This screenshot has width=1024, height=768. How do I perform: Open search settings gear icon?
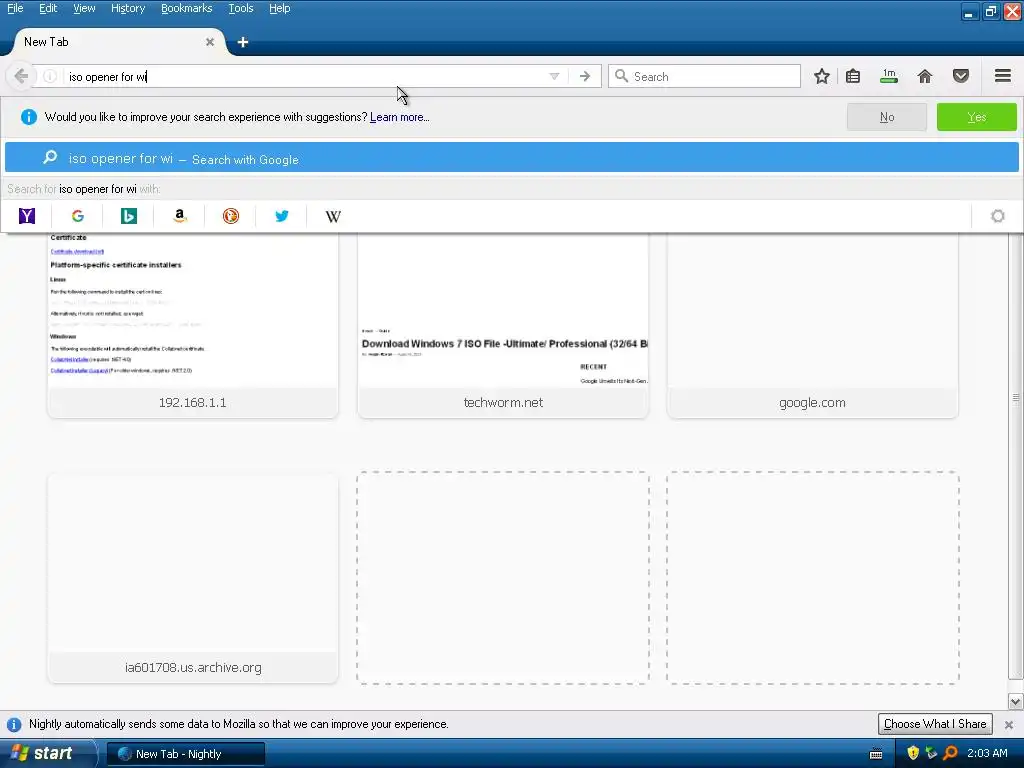coord(997,216)
